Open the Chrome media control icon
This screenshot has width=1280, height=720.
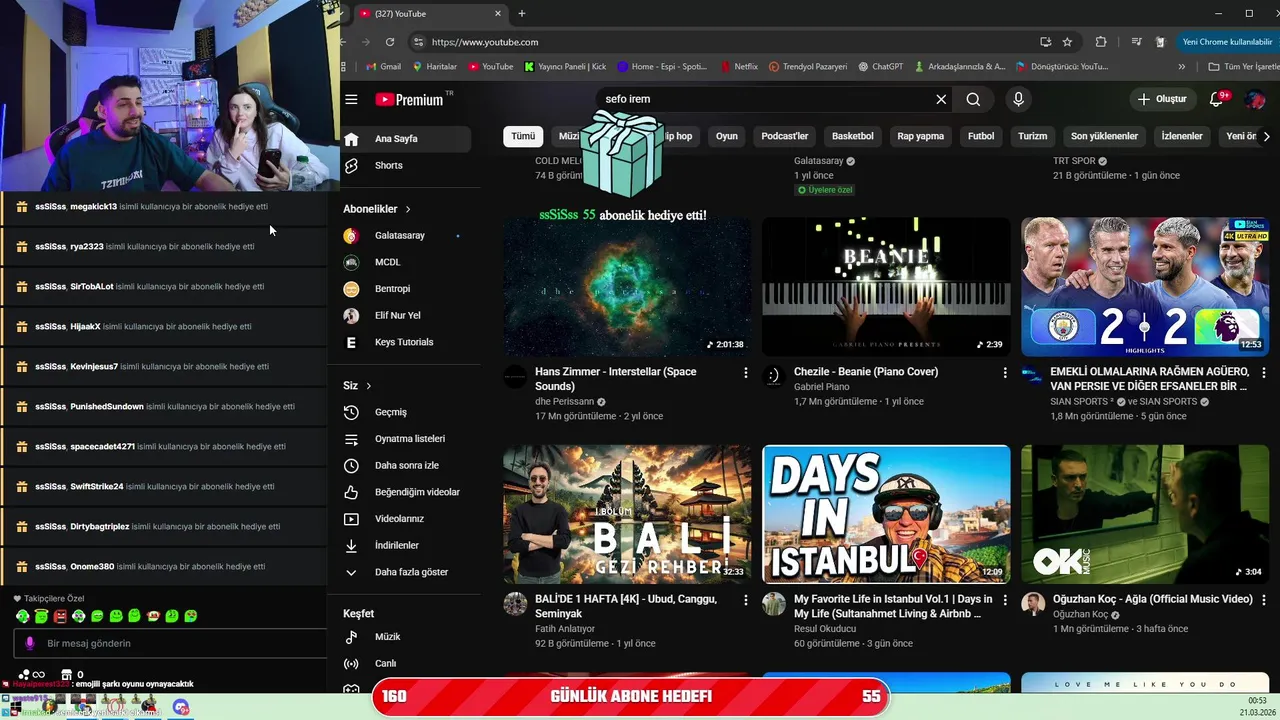point(1136,42)
